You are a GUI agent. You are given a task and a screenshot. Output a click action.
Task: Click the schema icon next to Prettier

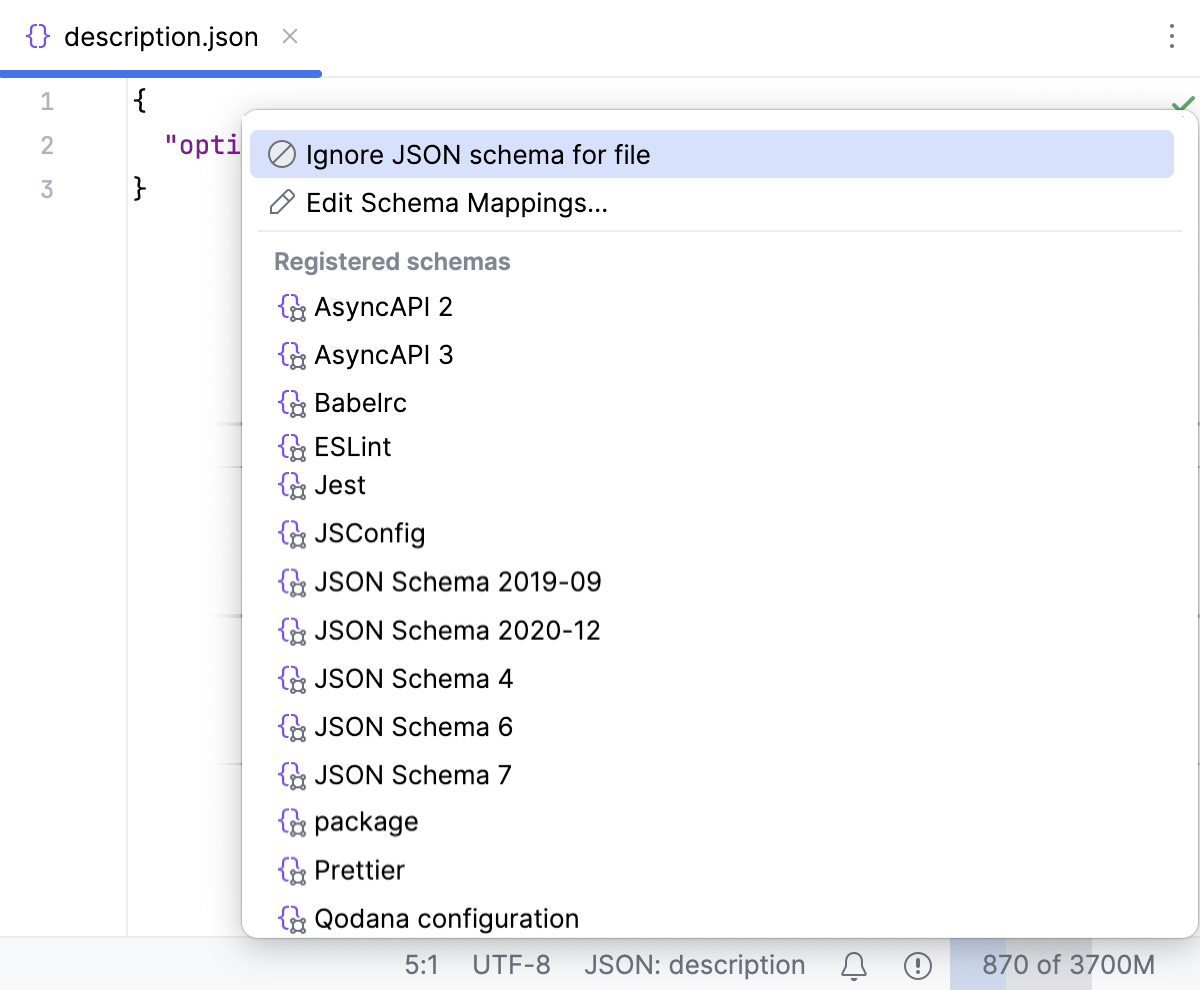click(x=291, y=871)
